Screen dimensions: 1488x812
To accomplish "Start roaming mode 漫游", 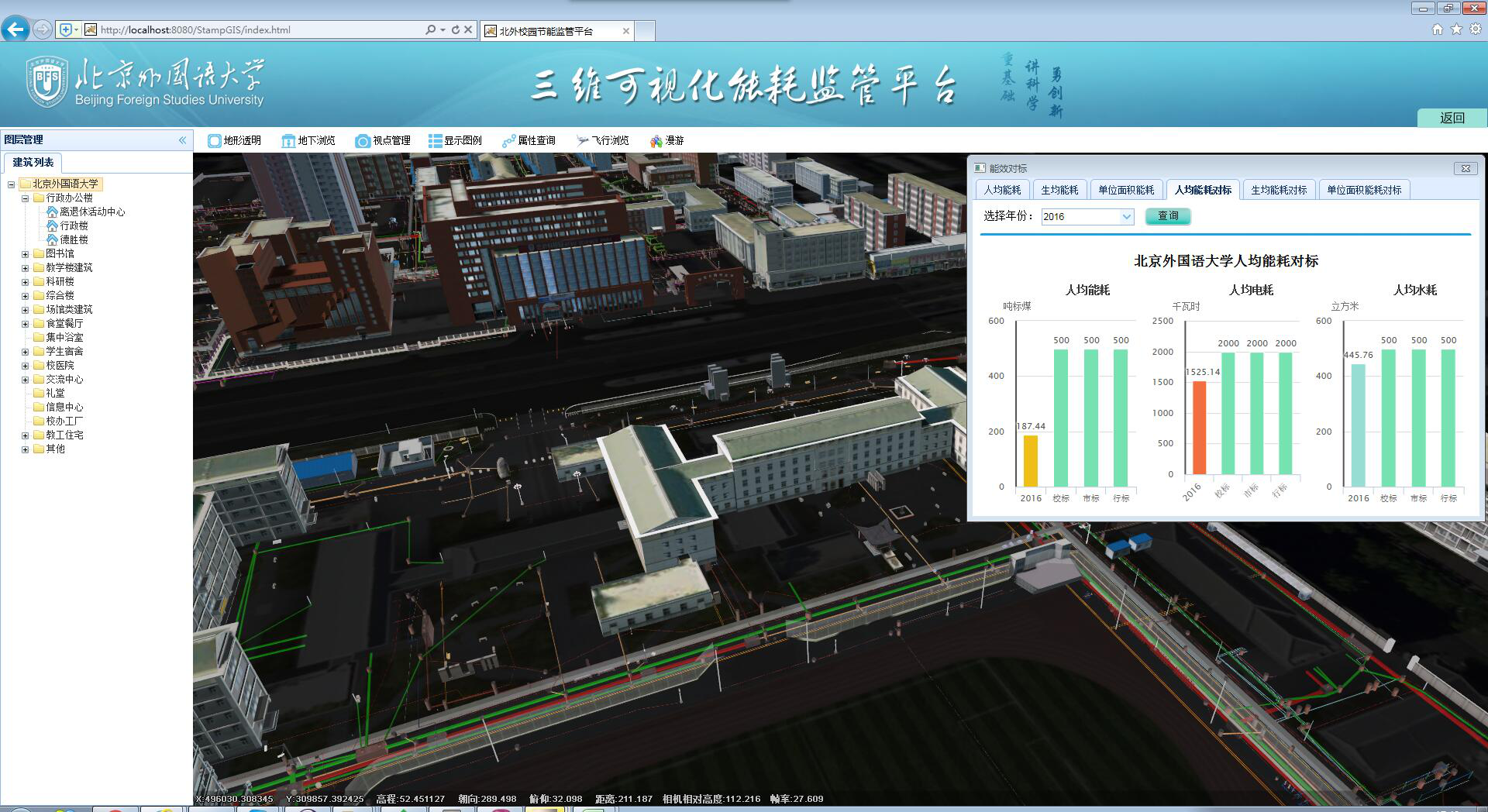I will pyautogui.click(x=666, y=140).
